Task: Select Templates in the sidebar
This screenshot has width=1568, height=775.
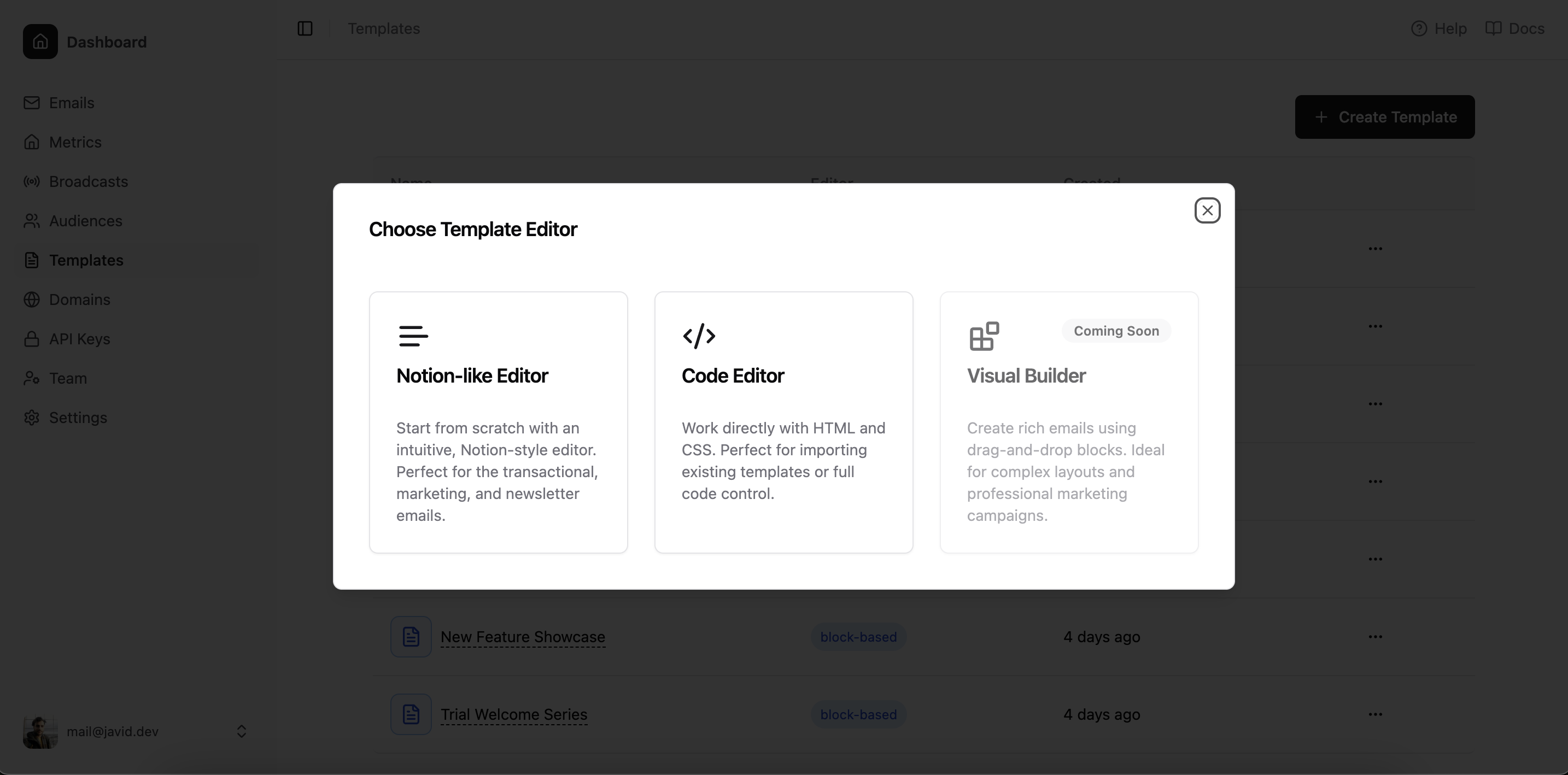Action: pyautogui.click(x=86, y=260)
